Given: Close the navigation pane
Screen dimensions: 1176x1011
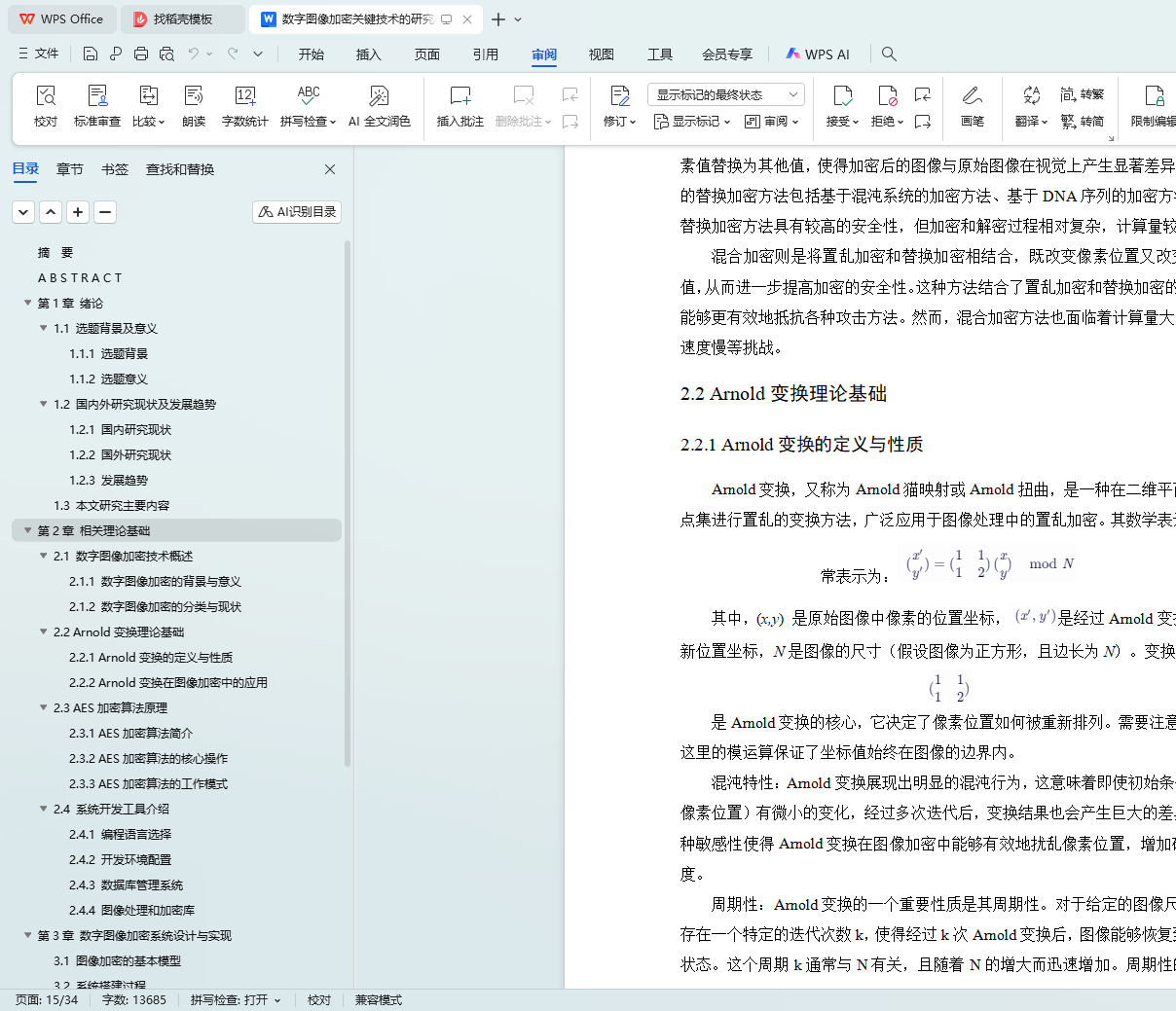Looking at the screenshot, I should (x=330, y=169).
